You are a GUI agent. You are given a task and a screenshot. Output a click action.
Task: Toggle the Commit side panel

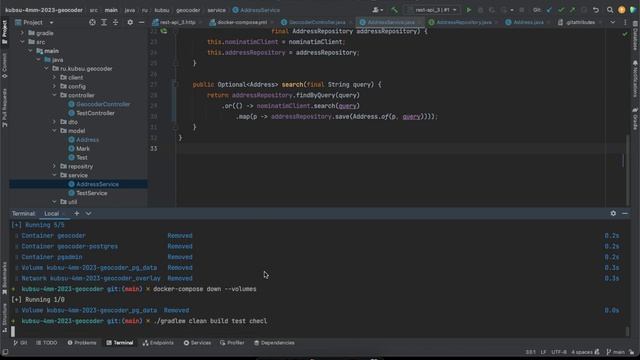[4, 65]
